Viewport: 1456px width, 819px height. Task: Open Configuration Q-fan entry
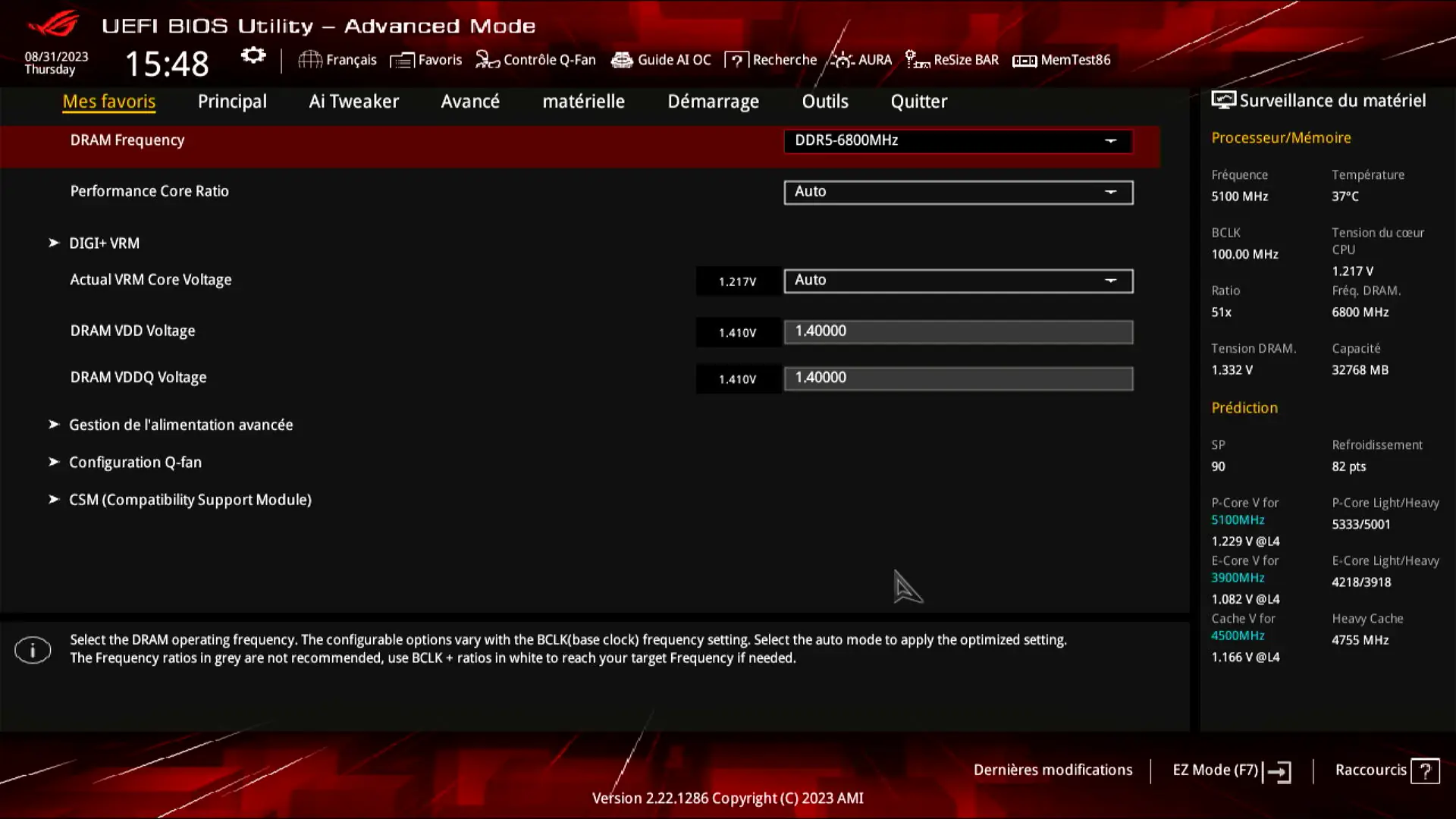tap(135, 463)
